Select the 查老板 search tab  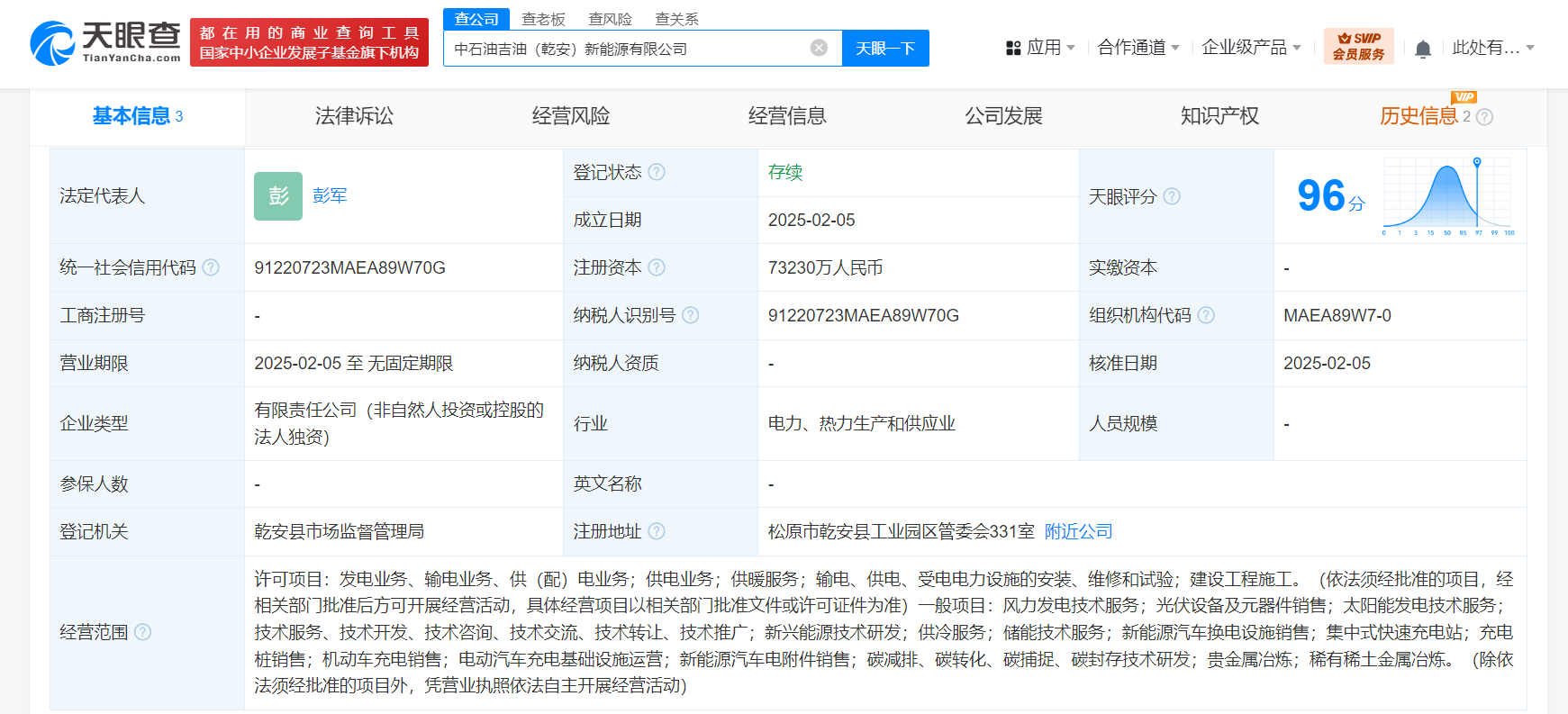pyautogui.click(x=543, y=19)
